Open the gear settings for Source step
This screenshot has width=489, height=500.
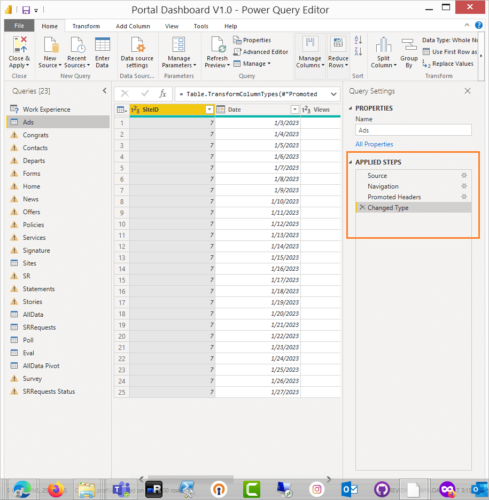(464, 175)
